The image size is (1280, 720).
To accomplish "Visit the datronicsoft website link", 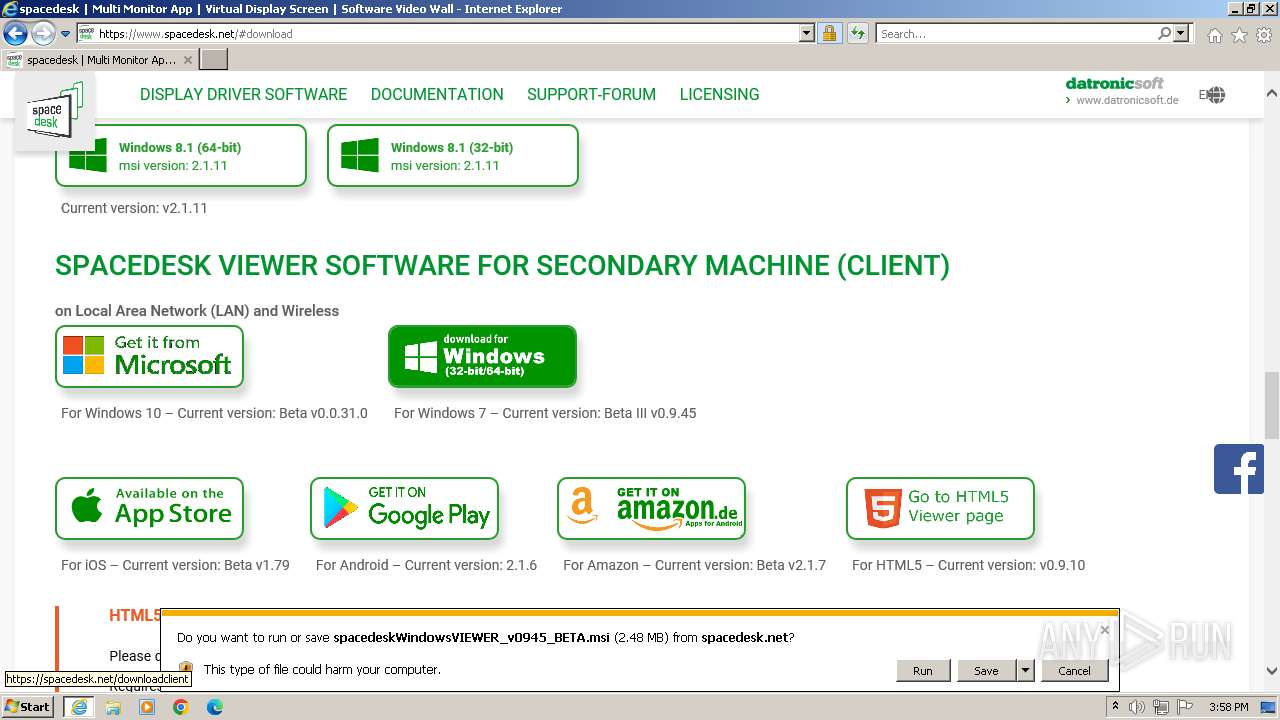I will point(1122,91).
